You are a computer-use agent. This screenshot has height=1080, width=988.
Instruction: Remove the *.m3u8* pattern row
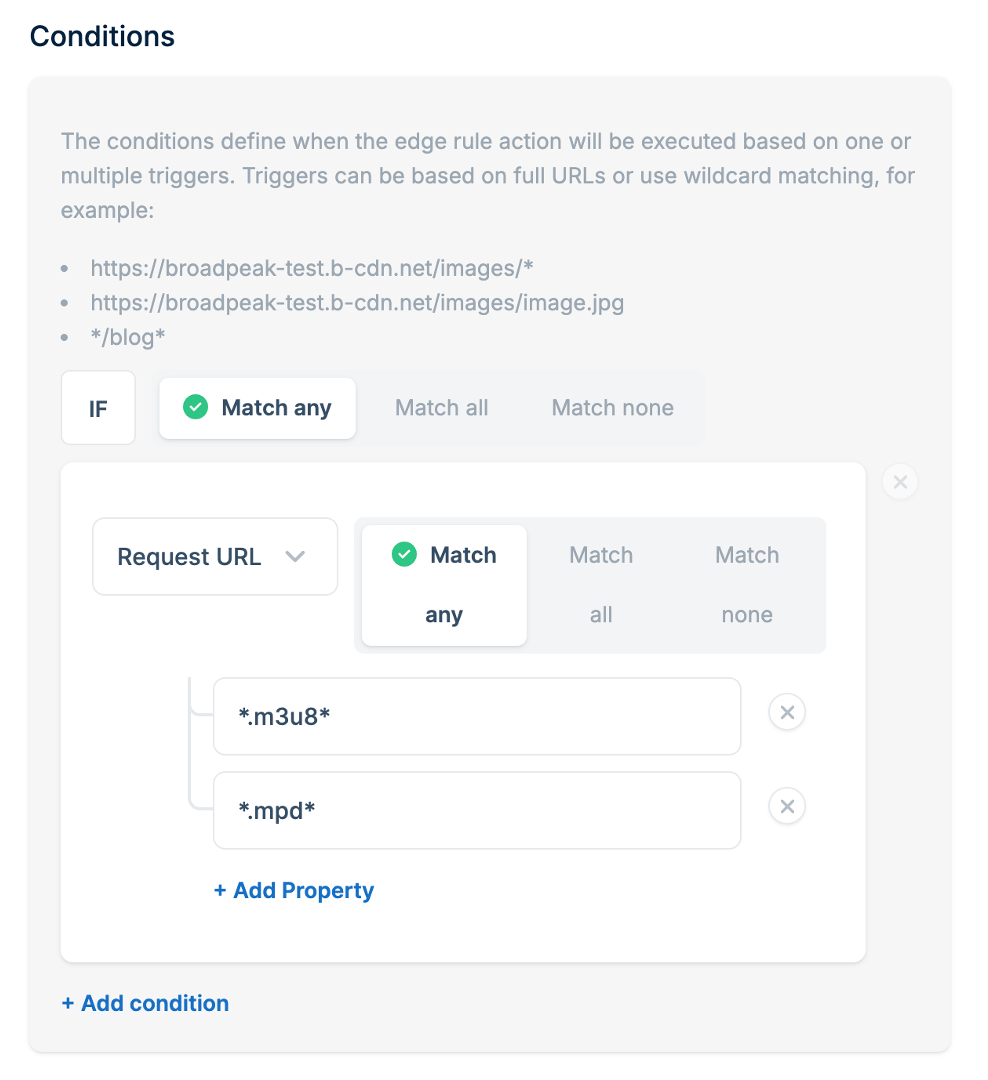coord(787,713)
